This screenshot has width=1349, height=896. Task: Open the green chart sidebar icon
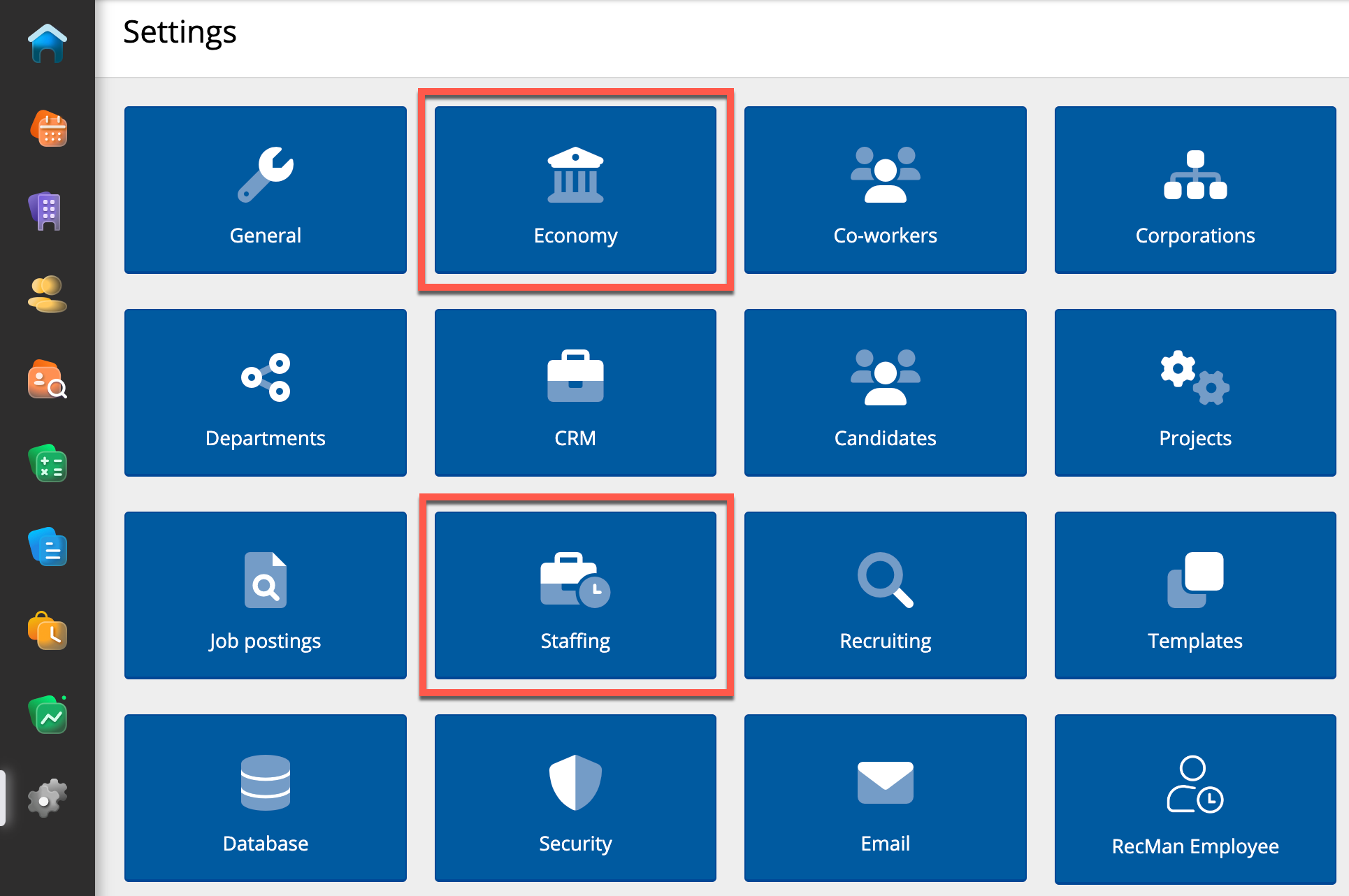pyautogui.click(x=48, y=715)
